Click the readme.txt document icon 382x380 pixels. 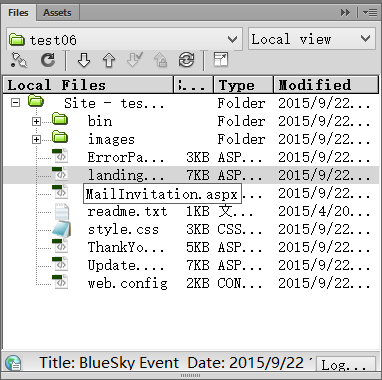pyautogui.click(x=62, y=211)
